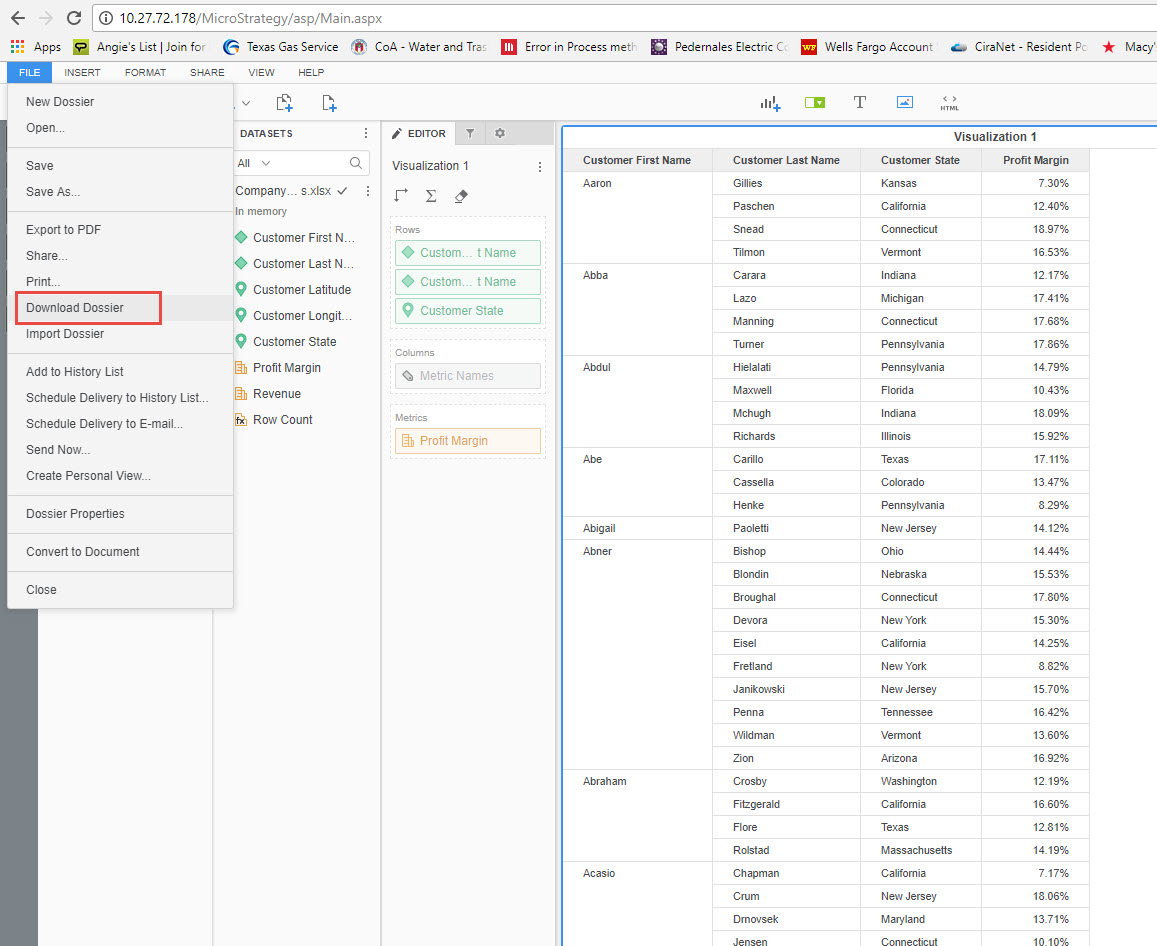1157x946 pixels.
Task: Select Download Dossier from File menu
Action: point(88,307)
